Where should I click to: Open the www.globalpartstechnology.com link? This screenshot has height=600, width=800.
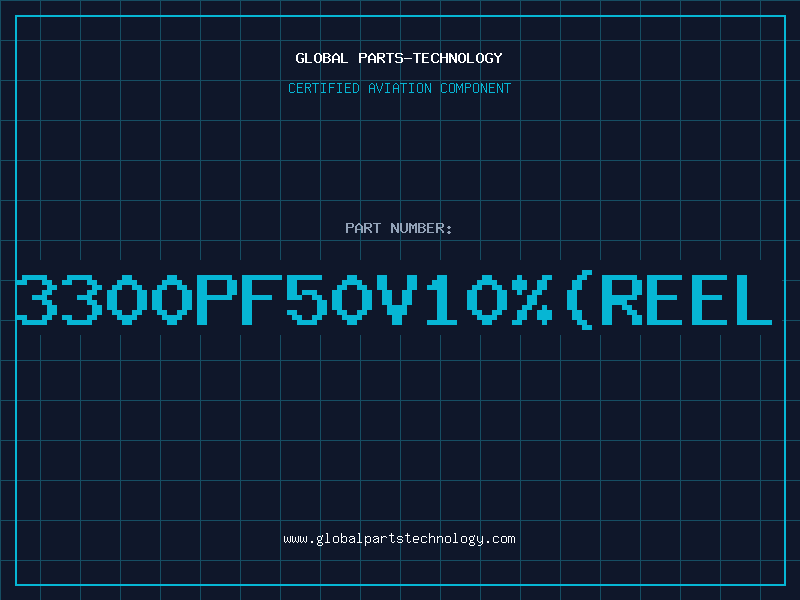click(x=399, y=539)
